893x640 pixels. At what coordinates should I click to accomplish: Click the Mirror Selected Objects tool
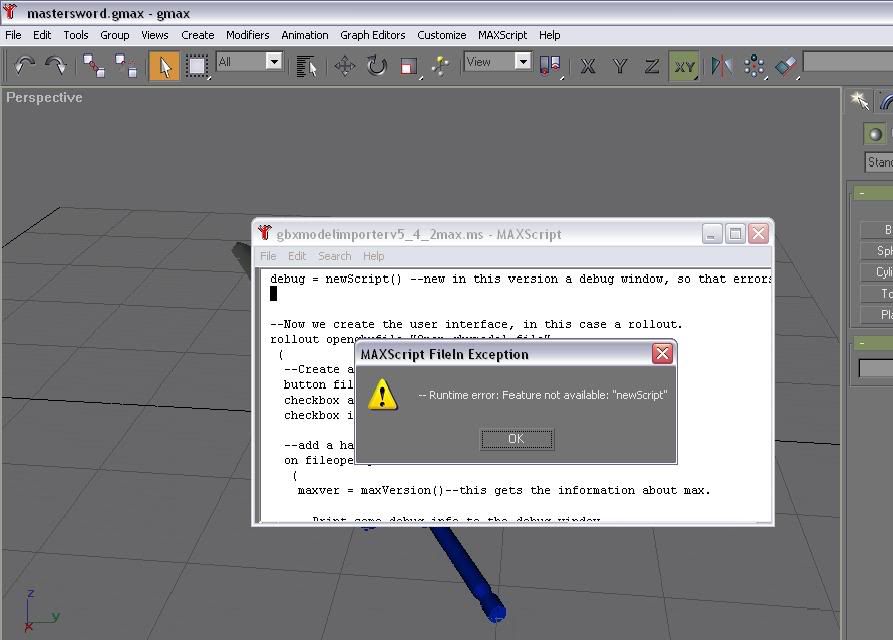click(722, 66)
